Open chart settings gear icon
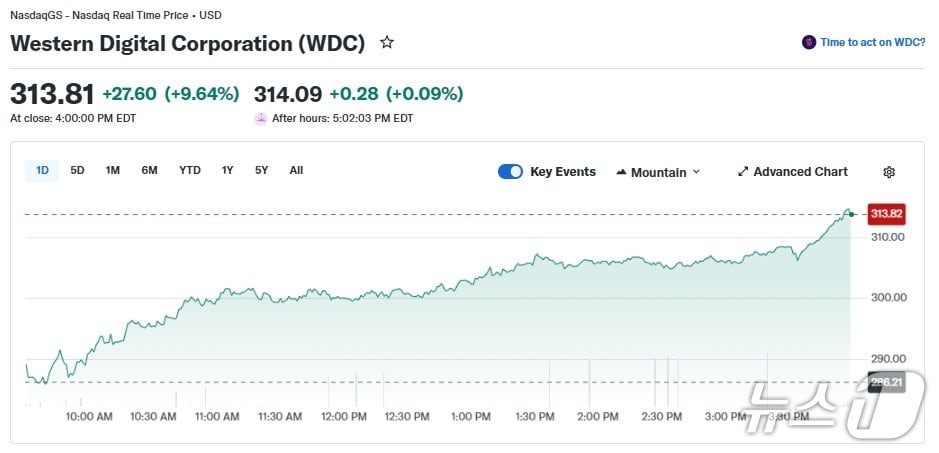The height and width of the screenshot is (453, 939). click(889, 172)
